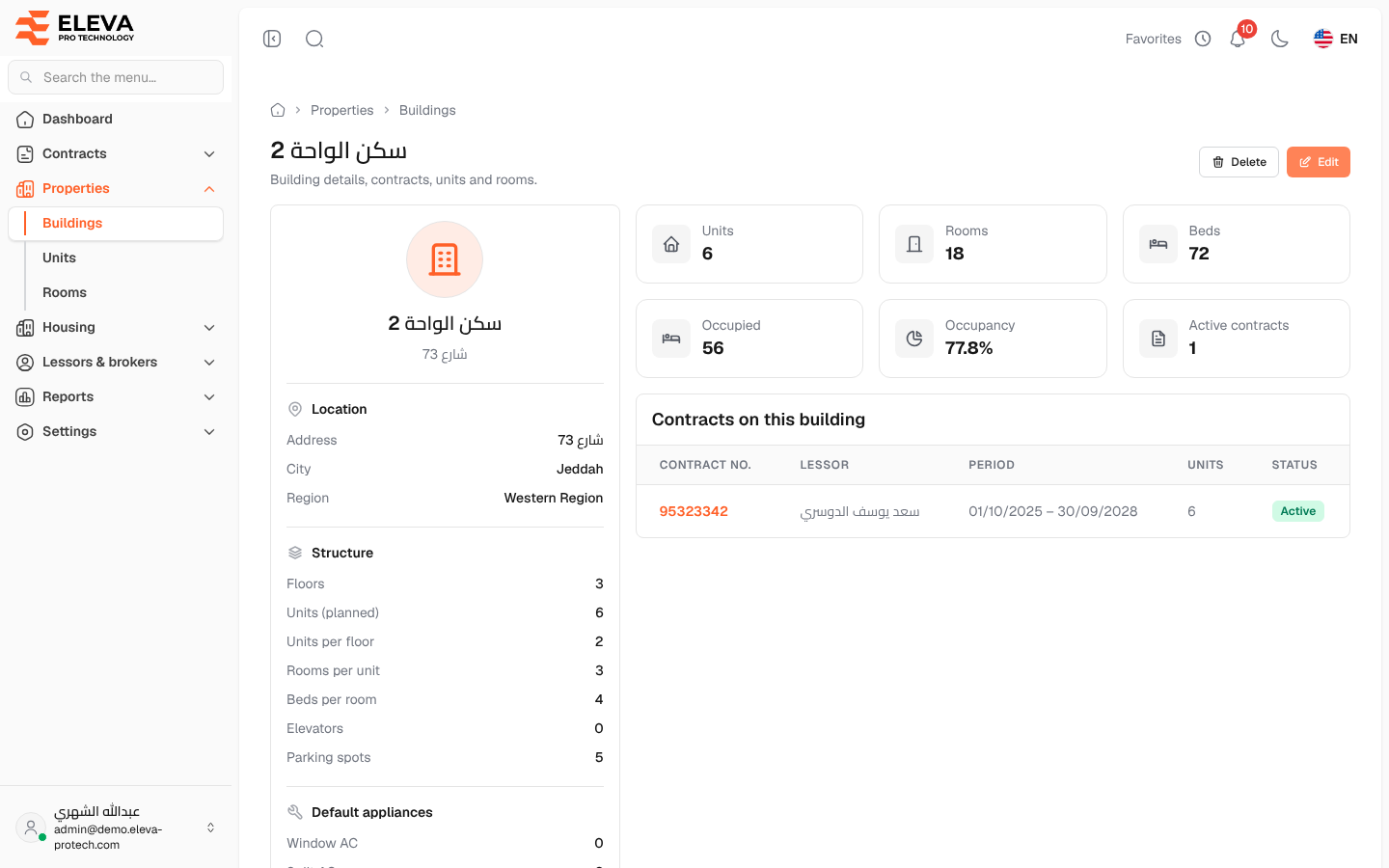Click the Units house icon card
Screen dimensions: 1389x868
click(x=671, y=244)
